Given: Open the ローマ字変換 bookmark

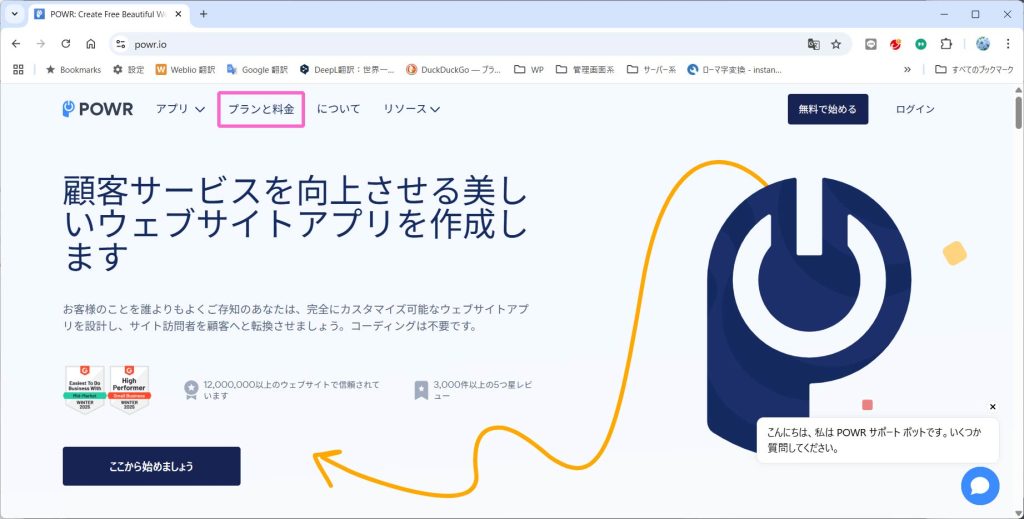Looking at the screenshot, I should pyautogui.click(x=735, y=69).
